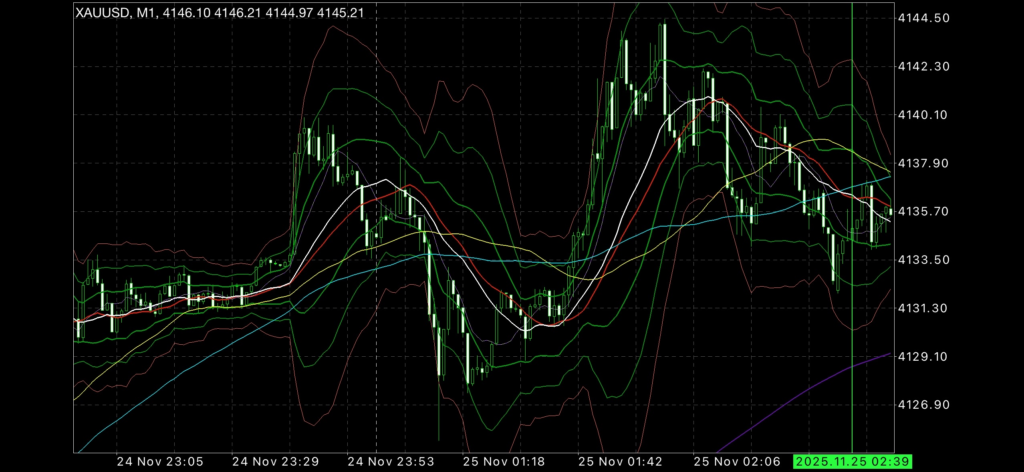Click the 4126.90 price axis label

(x=924, y=405)
